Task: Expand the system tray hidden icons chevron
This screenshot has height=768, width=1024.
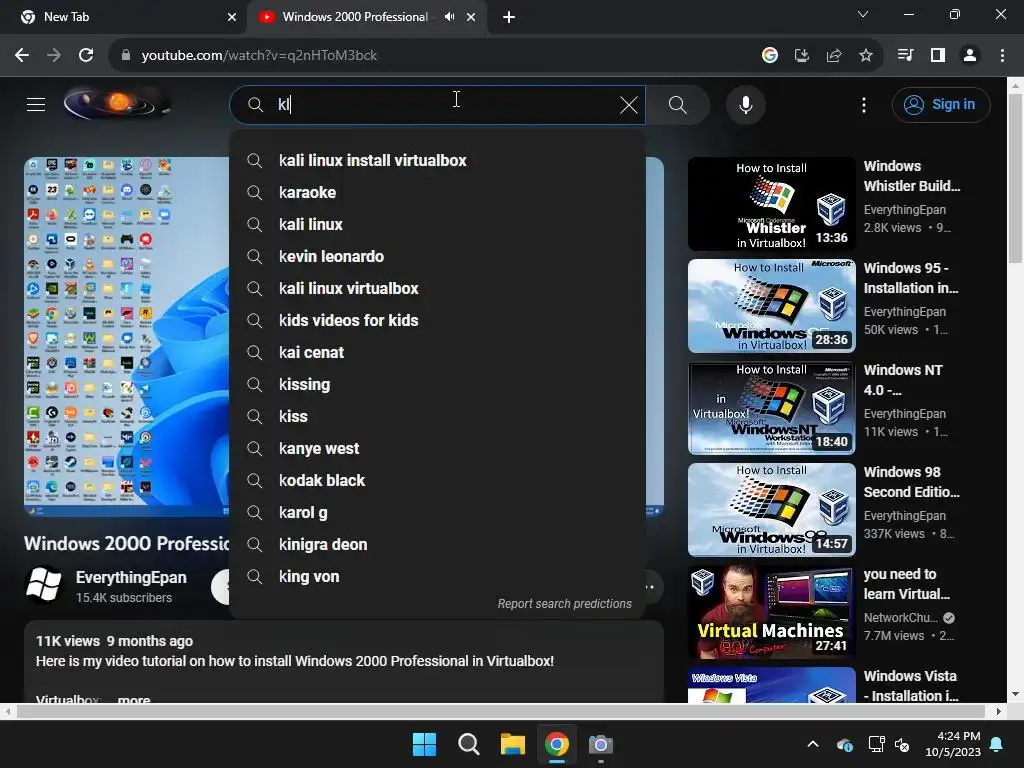Action: tap(813, 744)
